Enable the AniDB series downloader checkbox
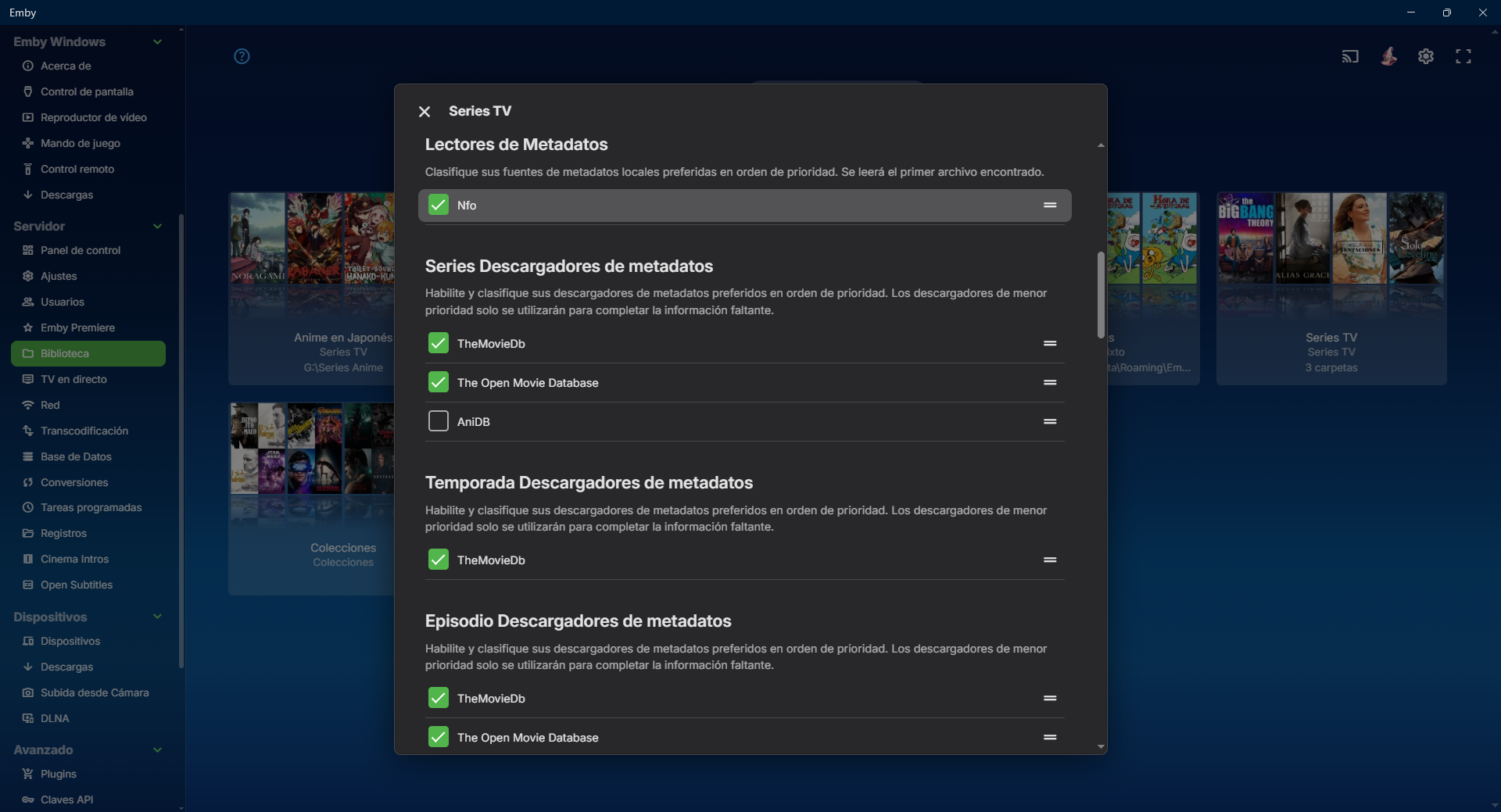Screen dimensions: 1501x812 tap(439, 422)
